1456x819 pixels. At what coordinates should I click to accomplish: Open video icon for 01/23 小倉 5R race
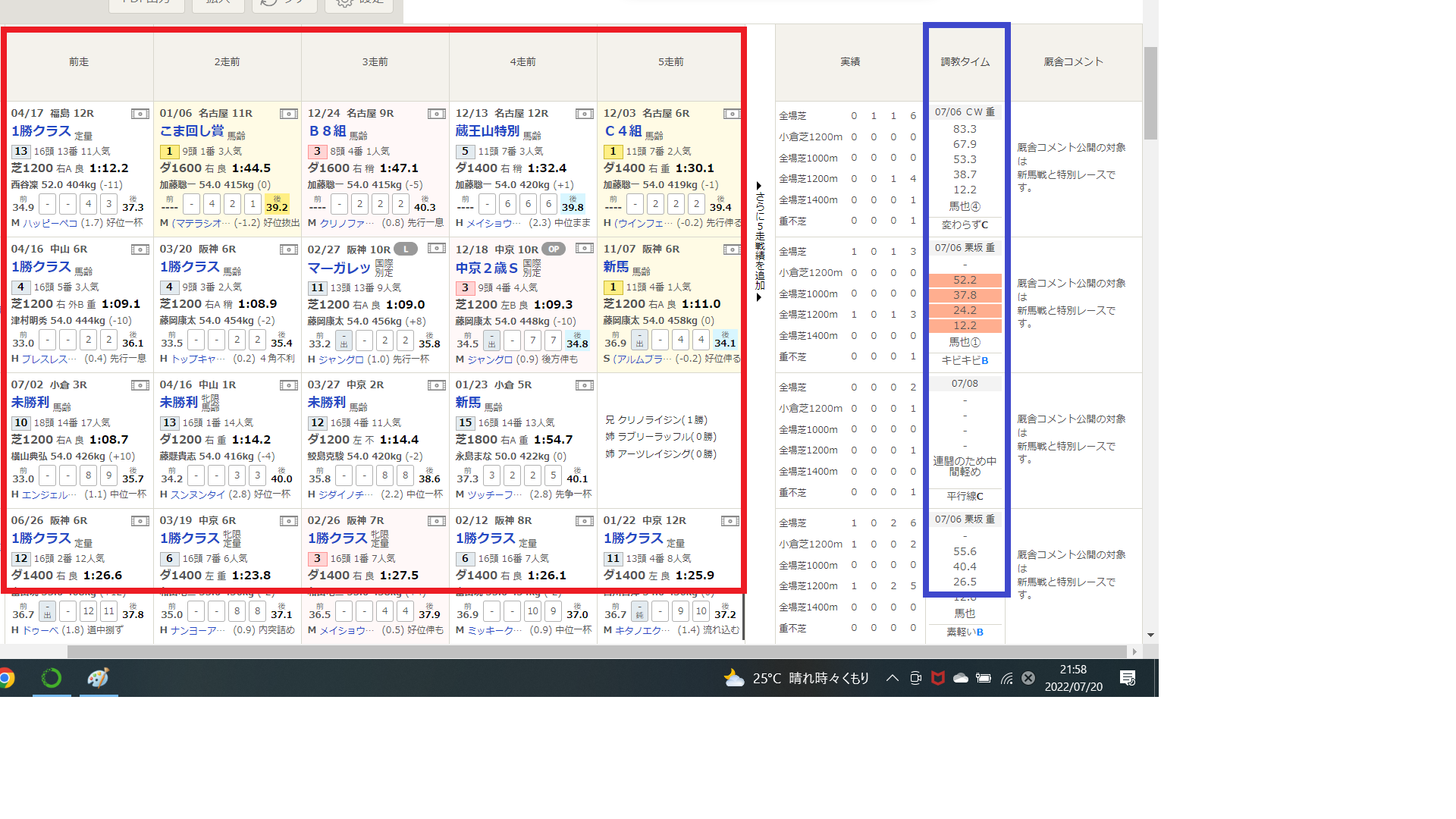point(584,385)
